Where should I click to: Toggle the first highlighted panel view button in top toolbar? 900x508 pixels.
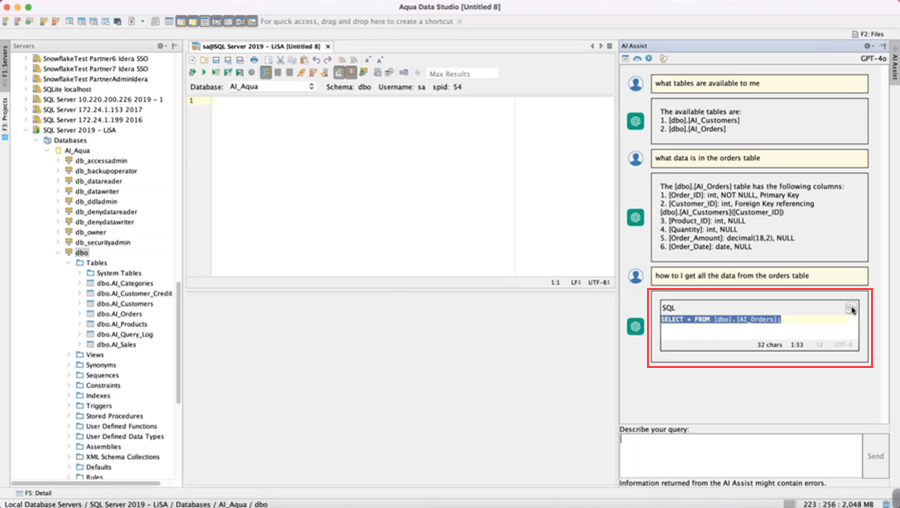[181, 21]
